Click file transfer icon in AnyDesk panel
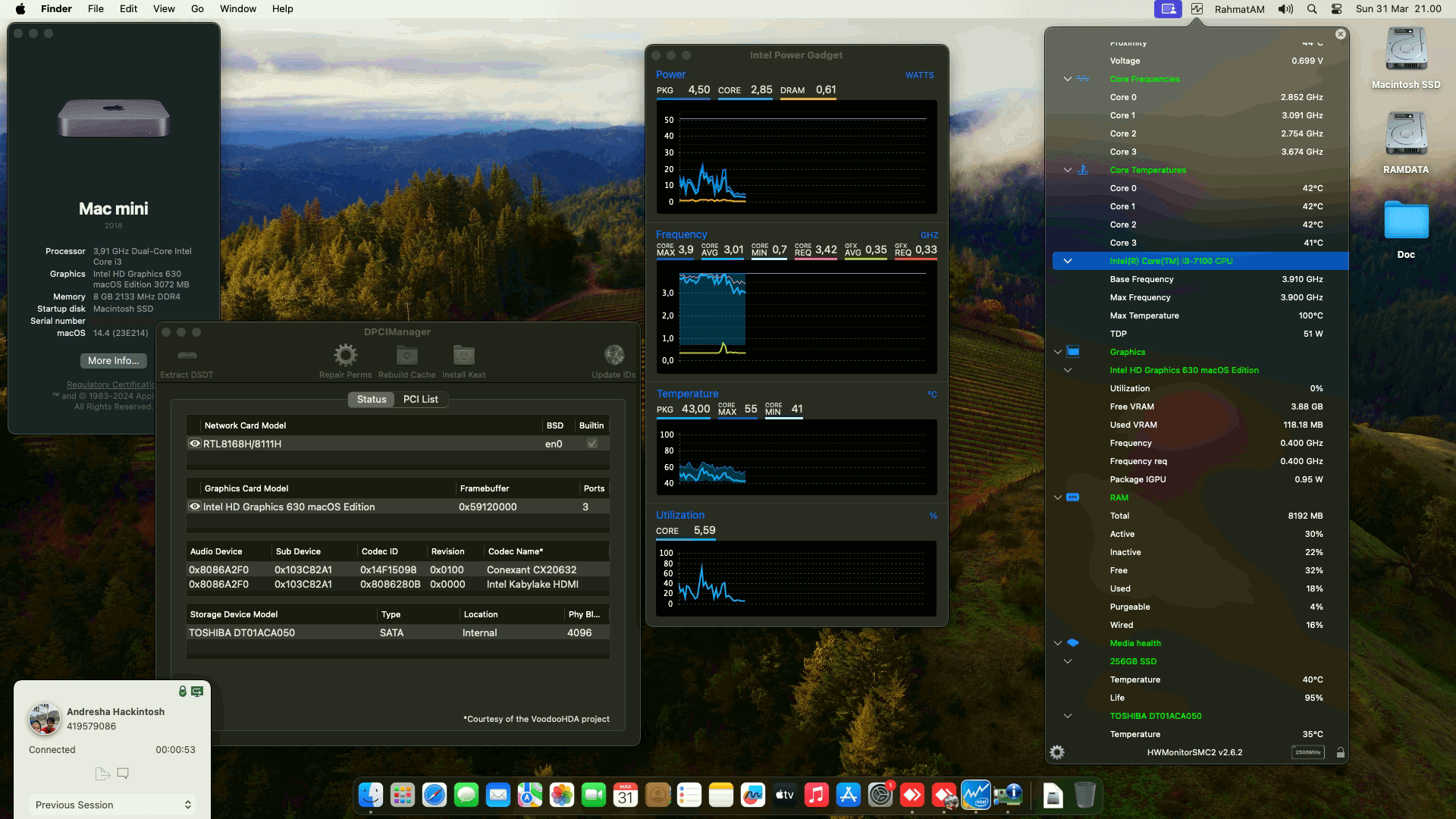1456x819 pixels. [102, 773]
